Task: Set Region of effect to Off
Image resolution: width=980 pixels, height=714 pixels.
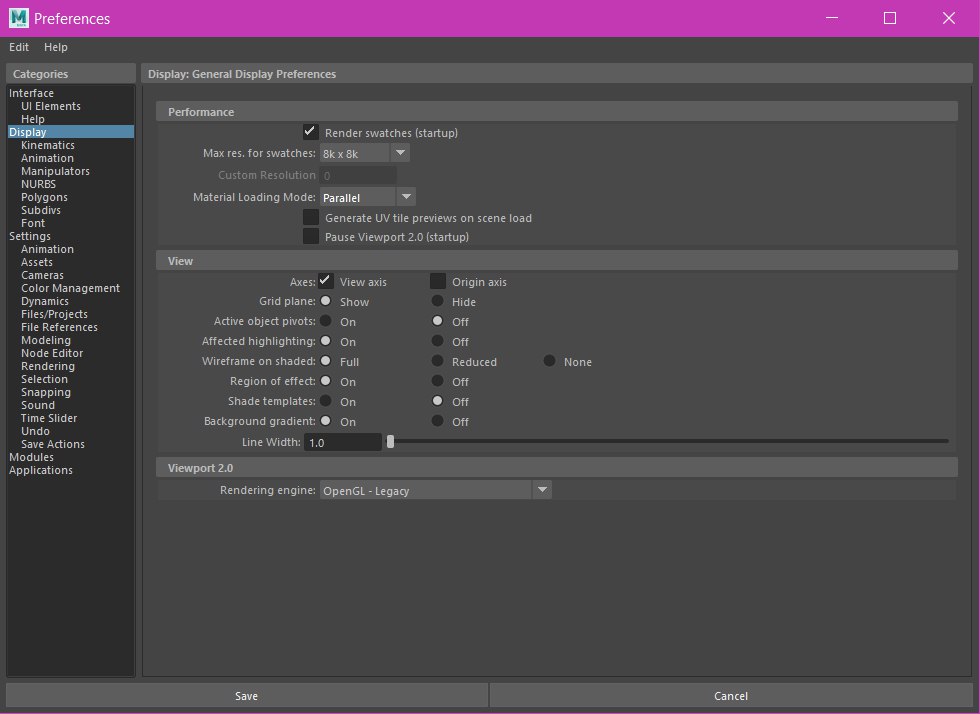Action: [x=438, y=381]
